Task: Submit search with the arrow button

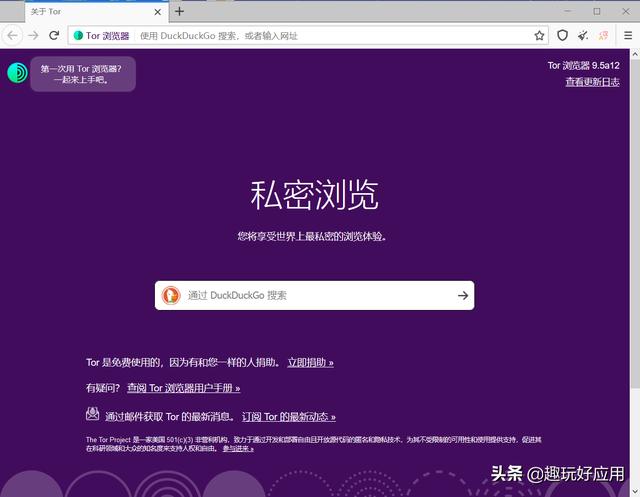Action: click(x=463, y=295)
